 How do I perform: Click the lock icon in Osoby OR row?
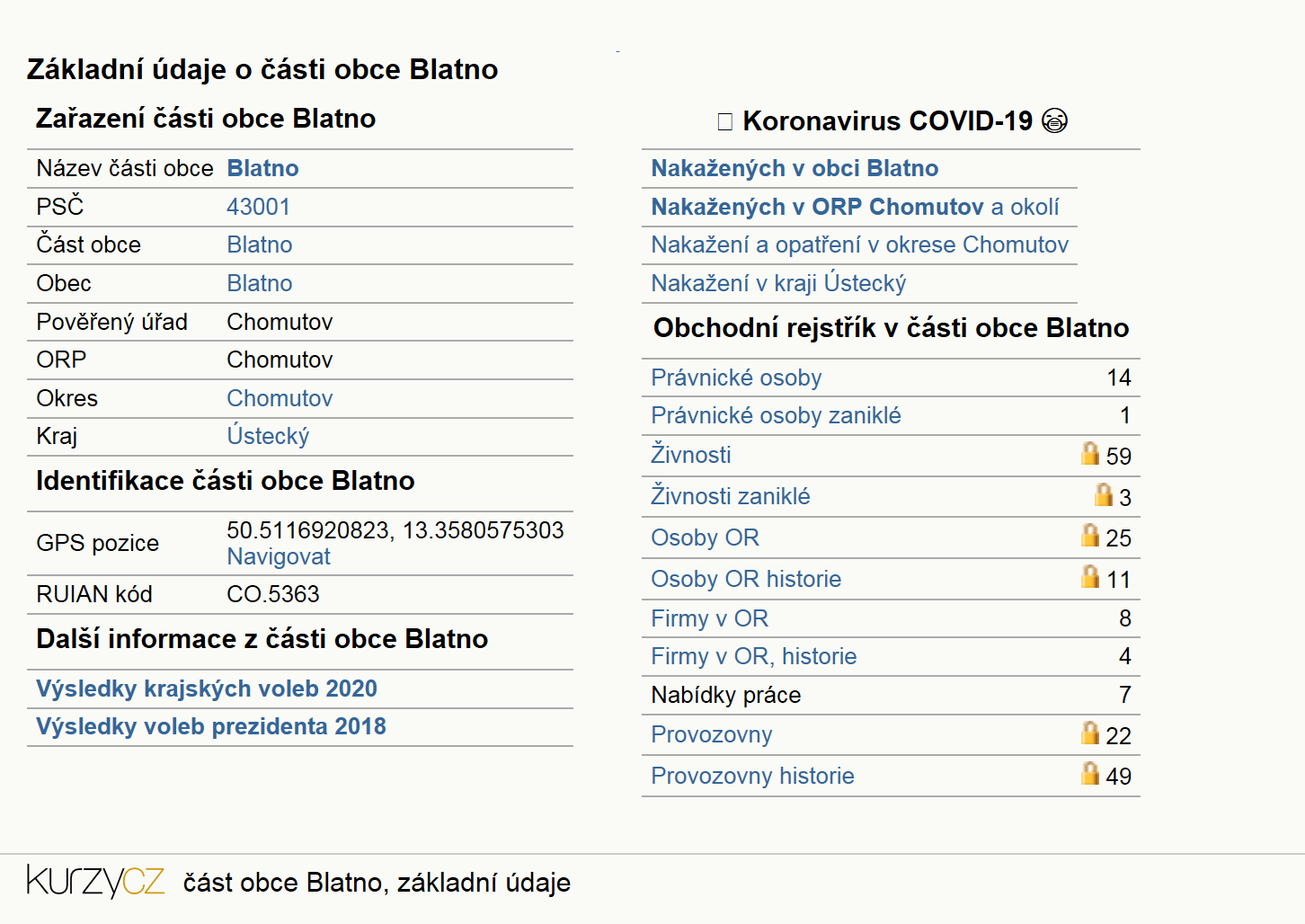(x=1090, y=535)
